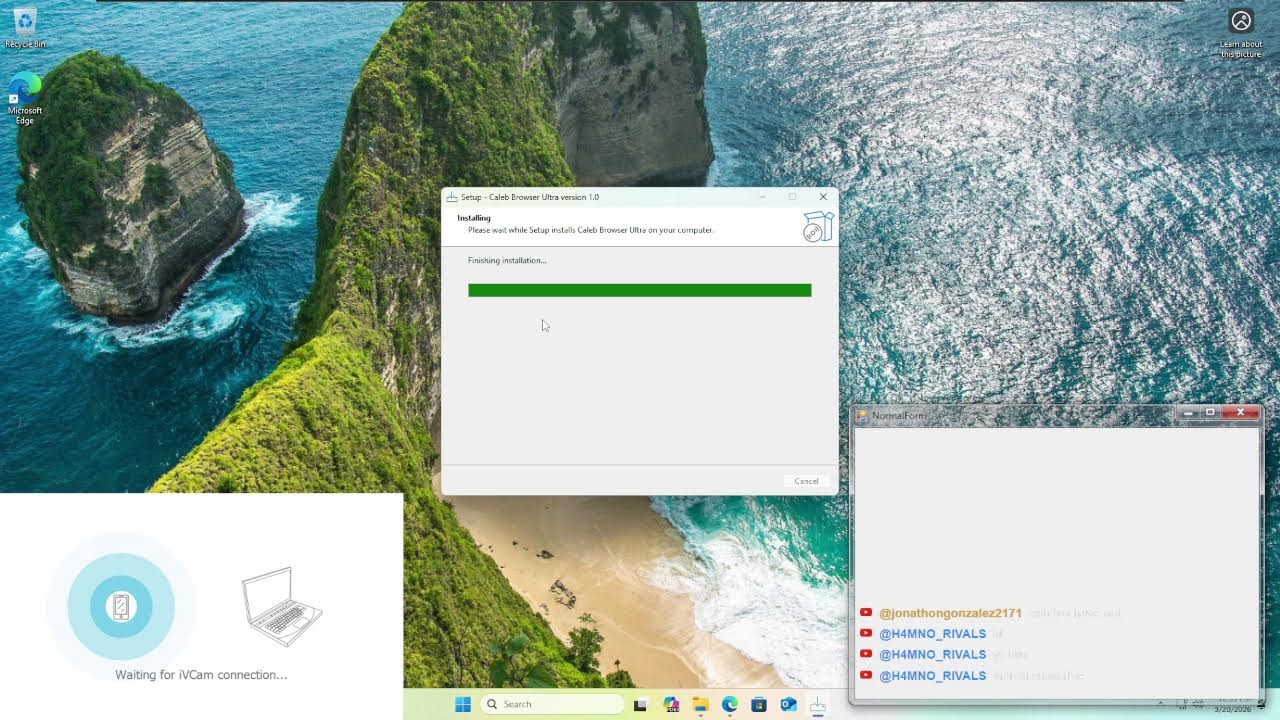Expand the system tray hidden icons chevron
Image resolution: width=1280 pixels, height=720 pixels.
(x=1160, y=704)
